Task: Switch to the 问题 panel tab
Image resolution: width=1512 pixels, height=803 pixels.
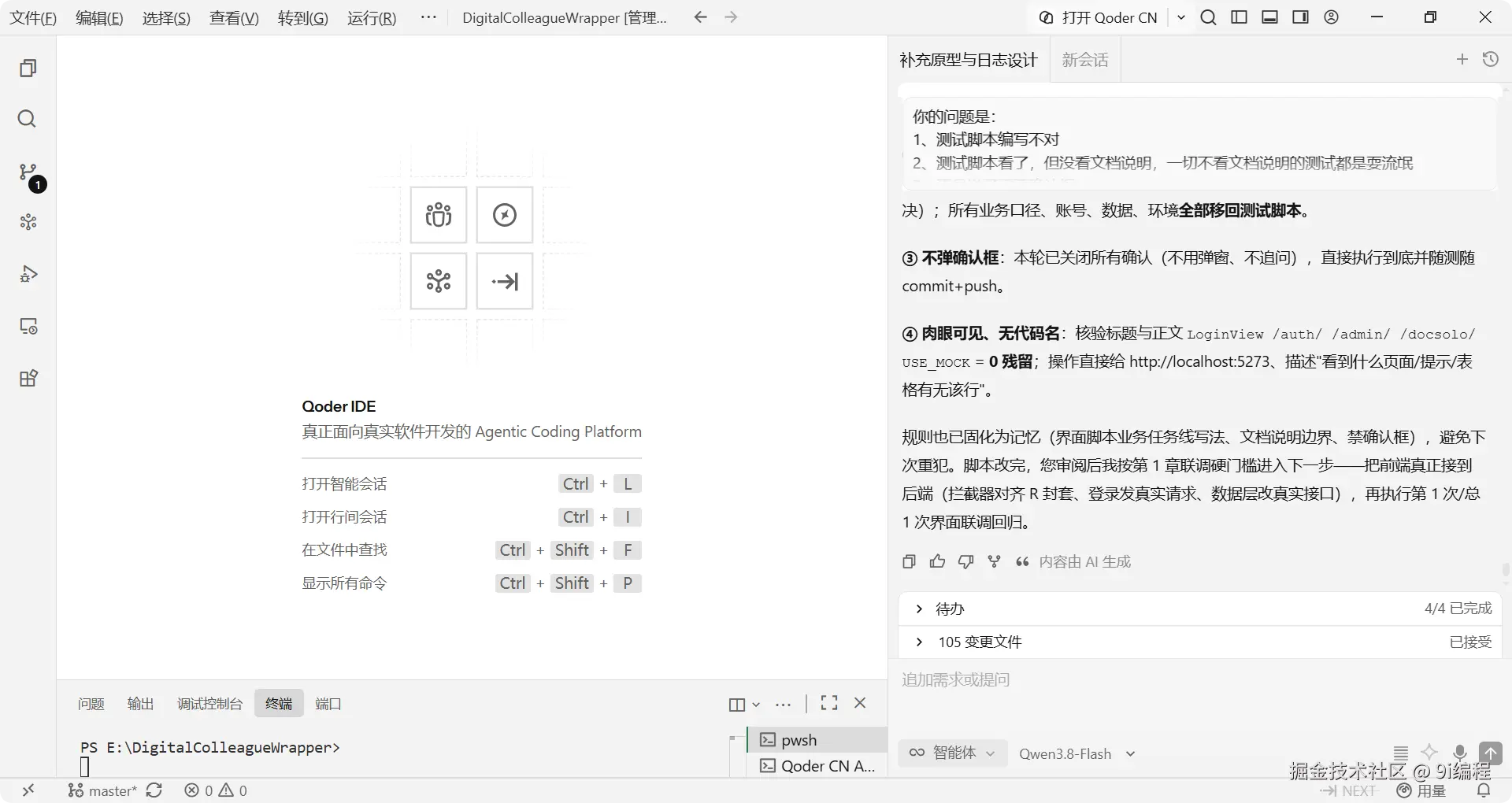Action: (91, 704)
